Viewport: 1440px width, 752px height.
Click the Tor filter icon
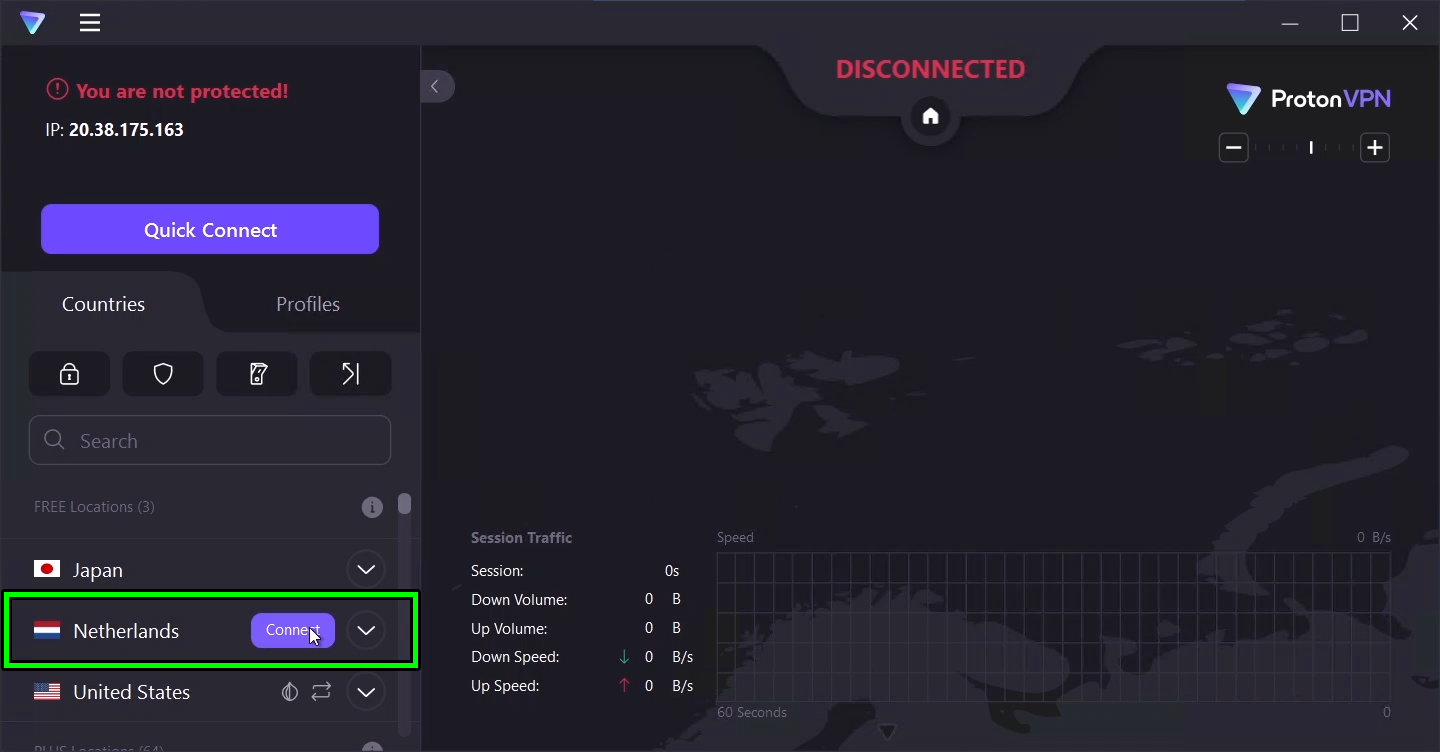point(351,373)
